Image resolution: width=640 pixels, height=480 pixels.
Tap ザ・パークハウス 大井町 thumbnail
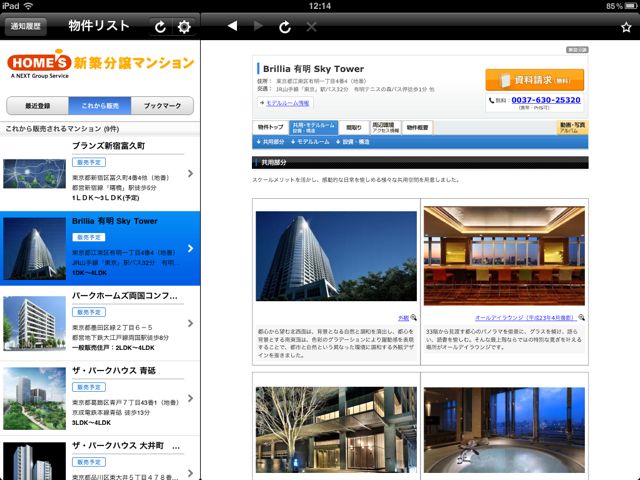34,461
